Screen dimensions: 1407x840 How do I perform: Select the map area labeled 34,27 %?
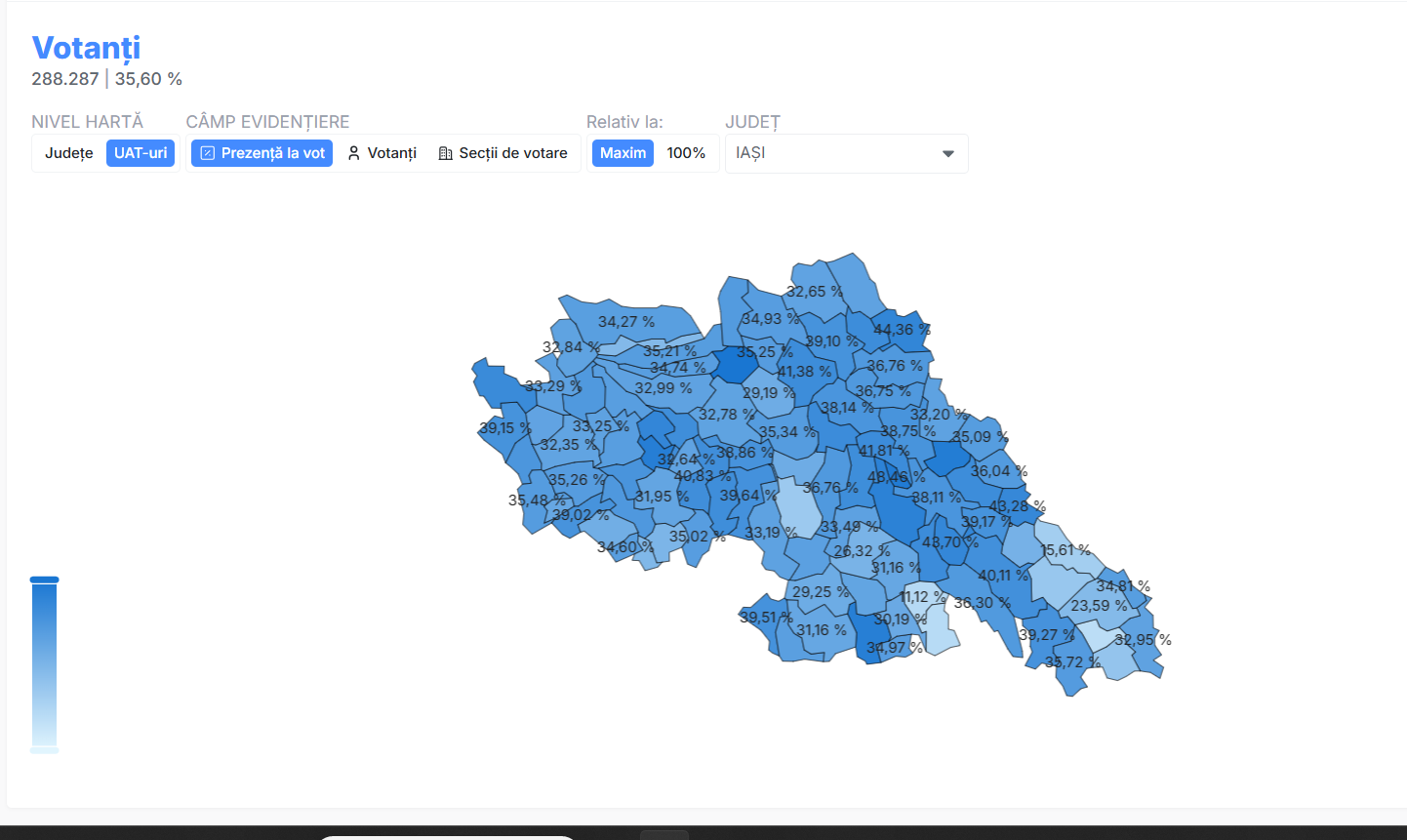click(626, 322)
